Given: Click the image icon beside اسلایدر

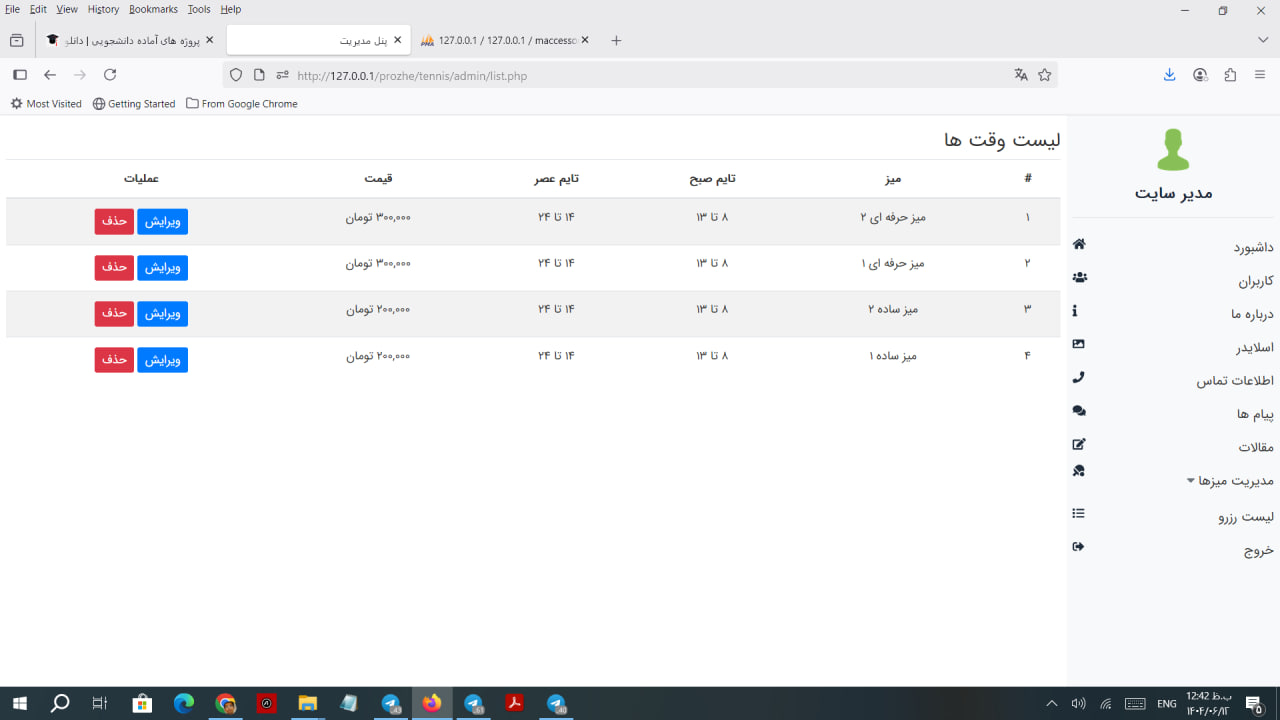Looking at the screenshot, I should click(x=1078, y=344).
